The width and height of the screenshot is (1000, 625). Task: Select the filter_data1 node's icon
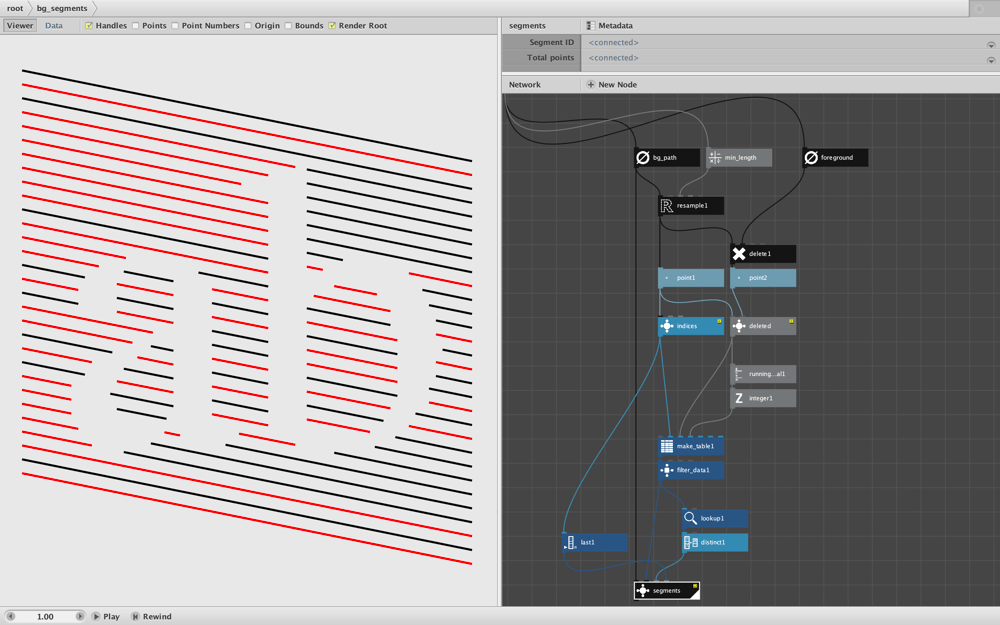pos(666,470)
